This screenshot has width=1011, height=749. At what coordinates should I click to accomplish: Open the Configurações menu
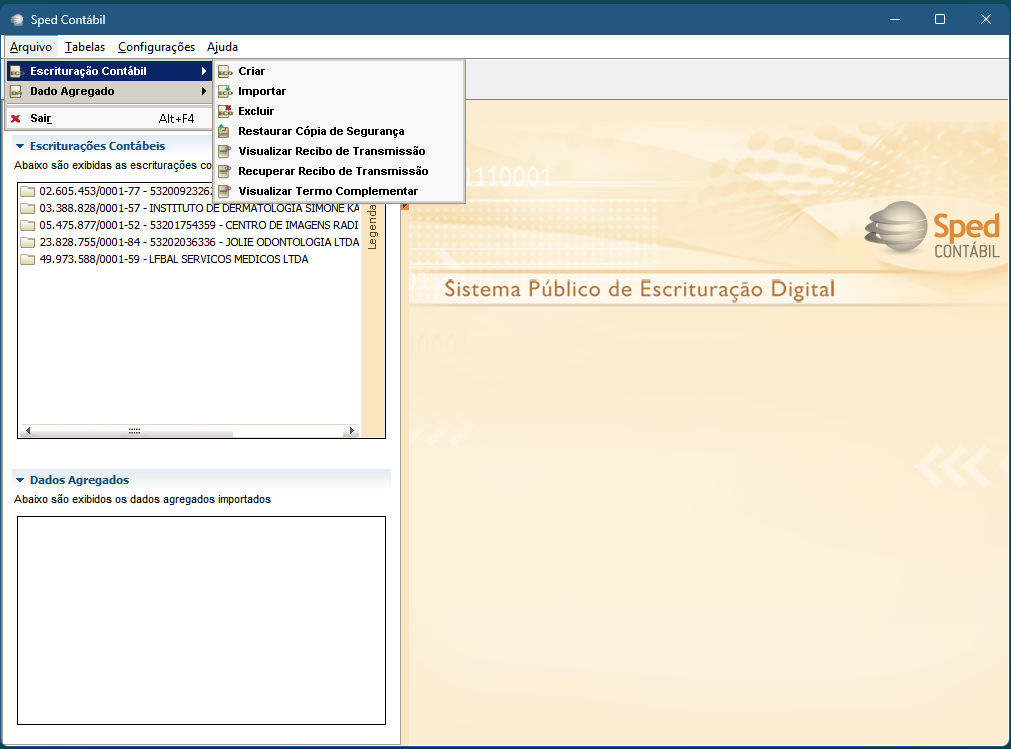click(x=157, y=47)
